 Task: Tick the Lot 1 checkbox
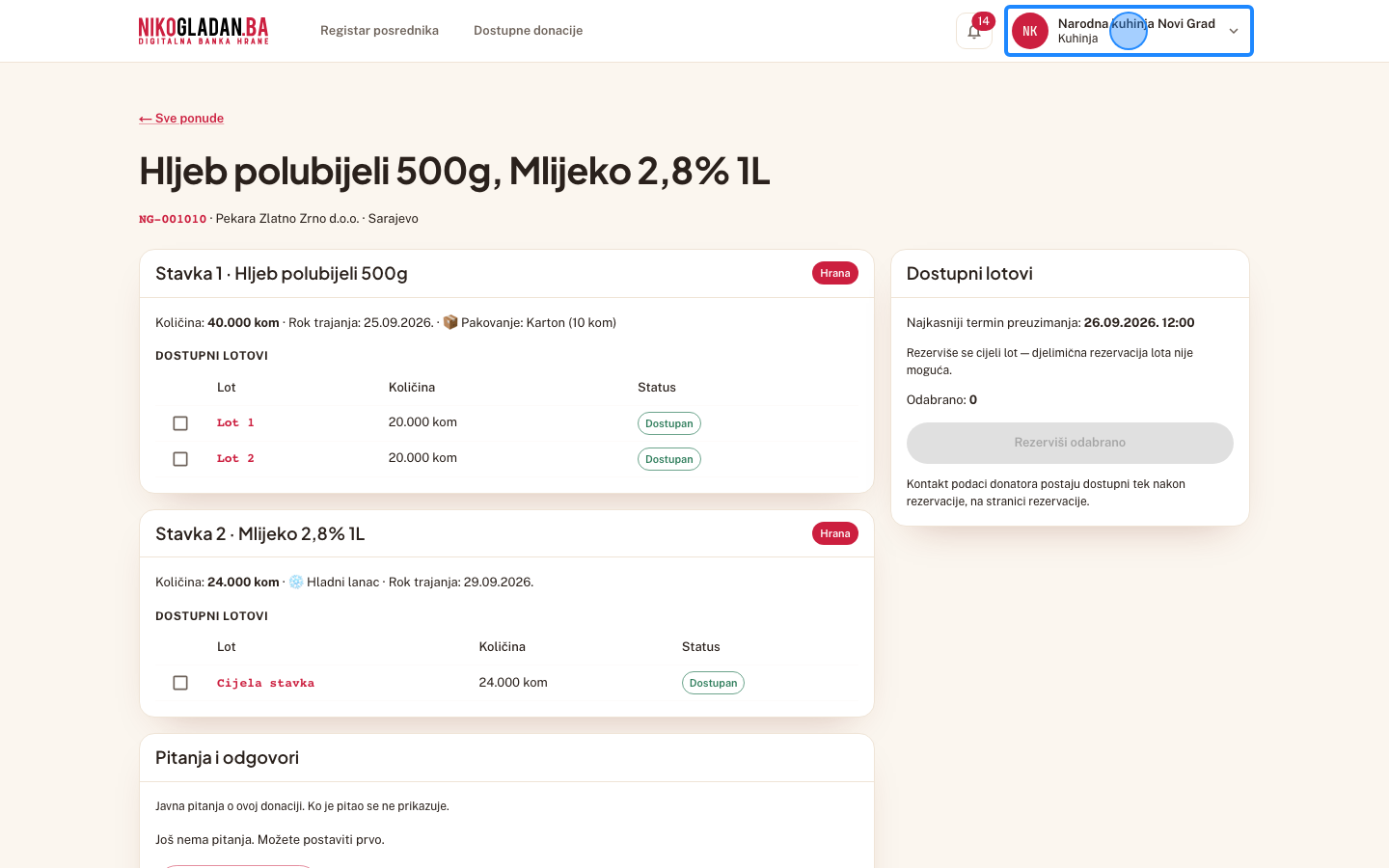[180, 423]
